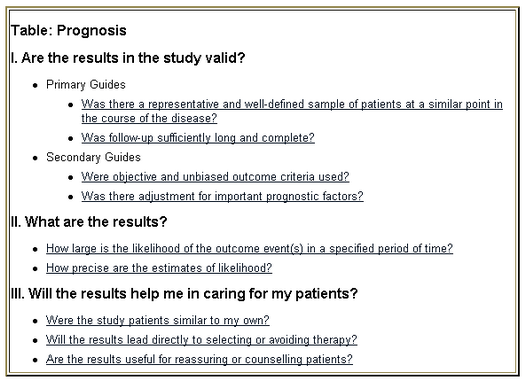The width and height of the screenshot is (525, 381).
Task: Click heading 'III. Will the results help me'
Action: (184, 294)
